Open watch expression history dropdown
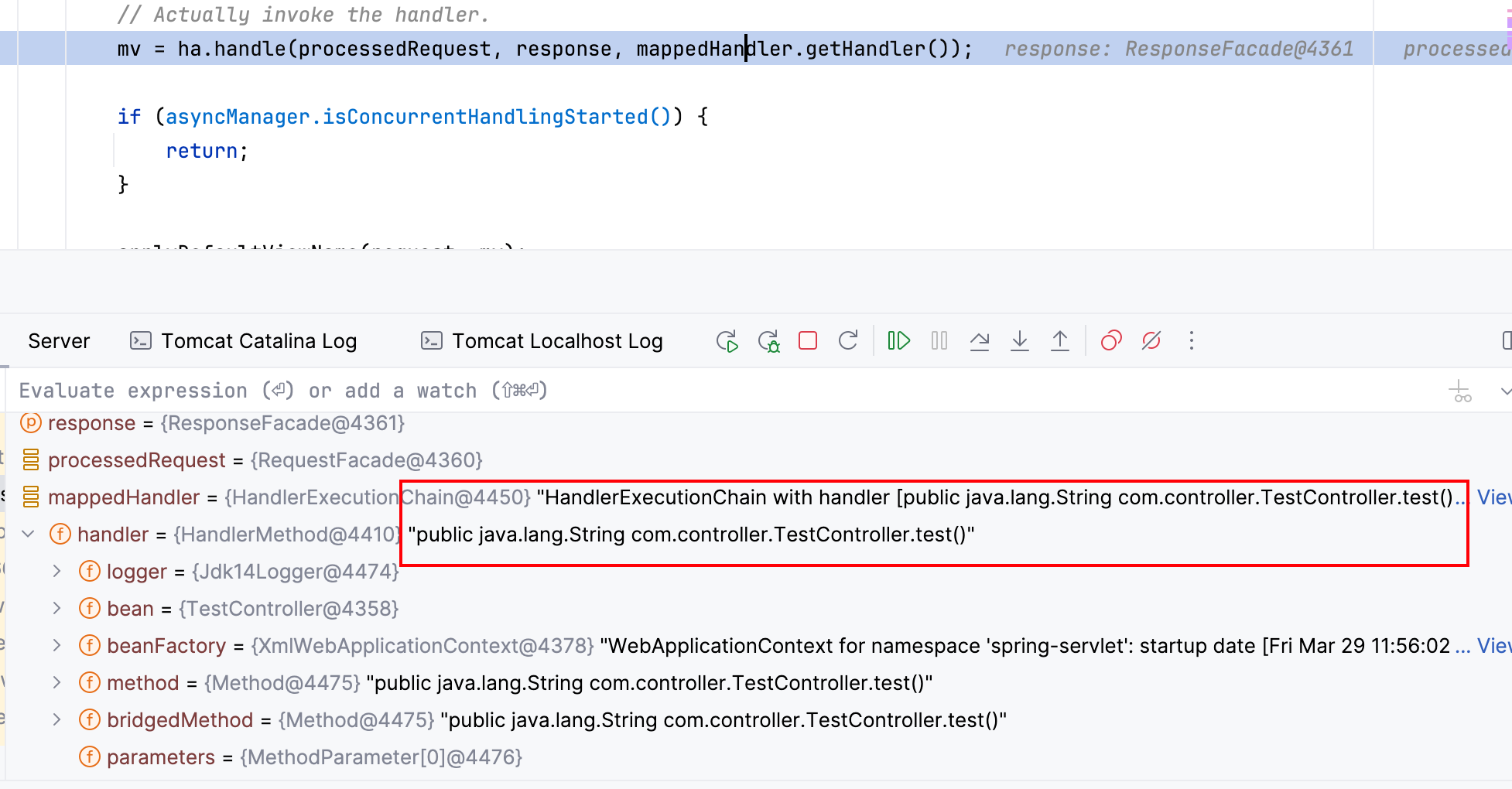Viewport: 1512px width, 789px height. coord(1505,391)
